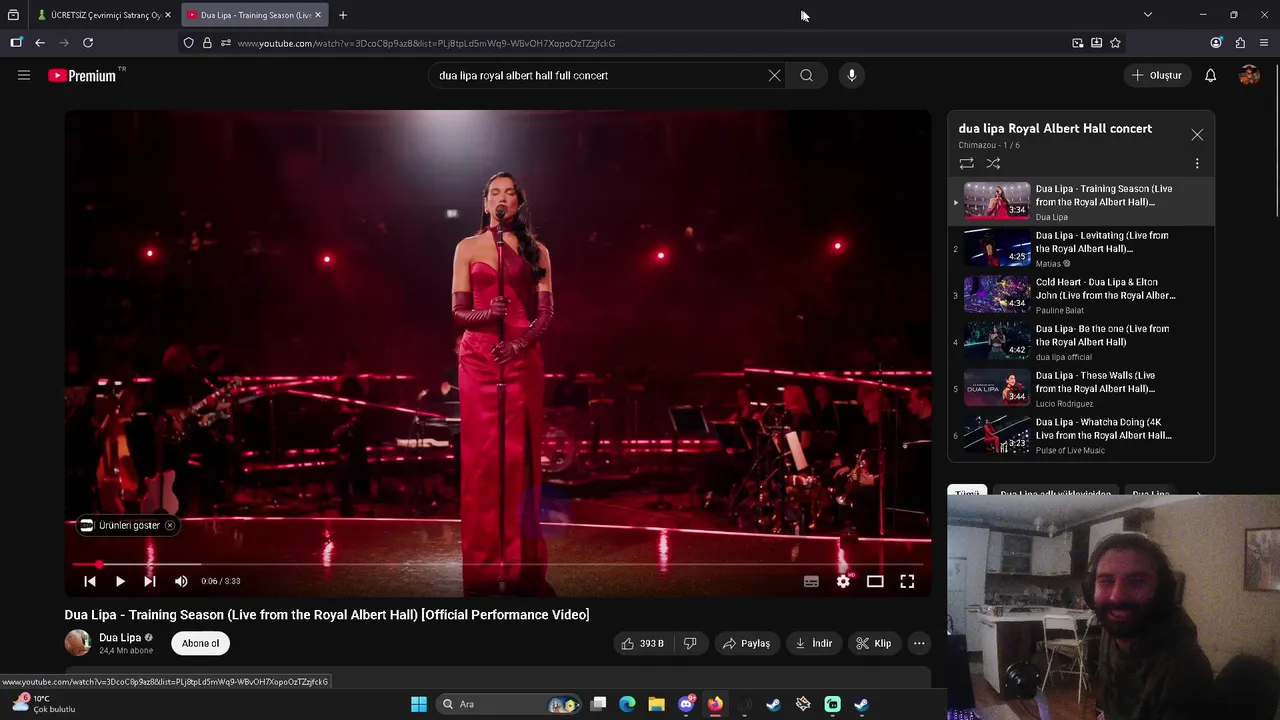
Task: Open YouTube notifications bell
Action: coord(1210,75)
